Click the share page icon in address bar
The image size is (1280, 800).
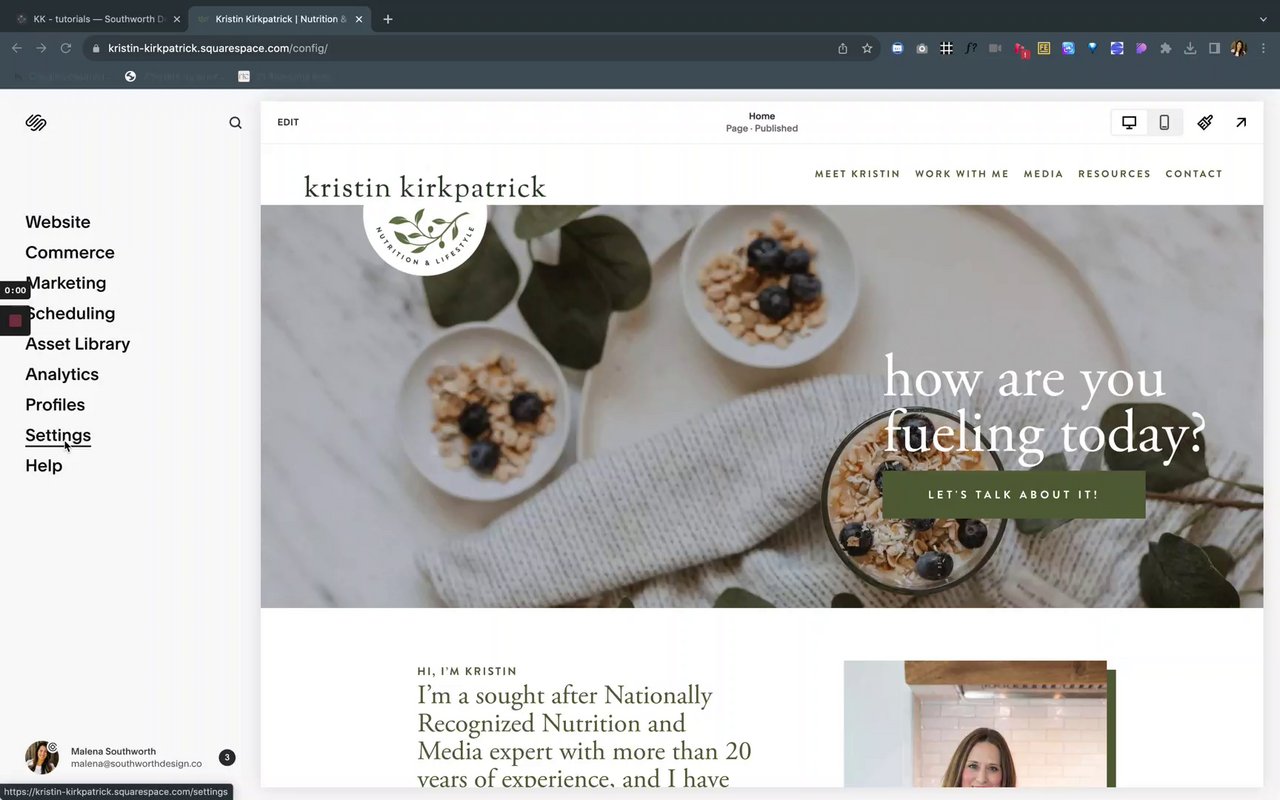843,48
